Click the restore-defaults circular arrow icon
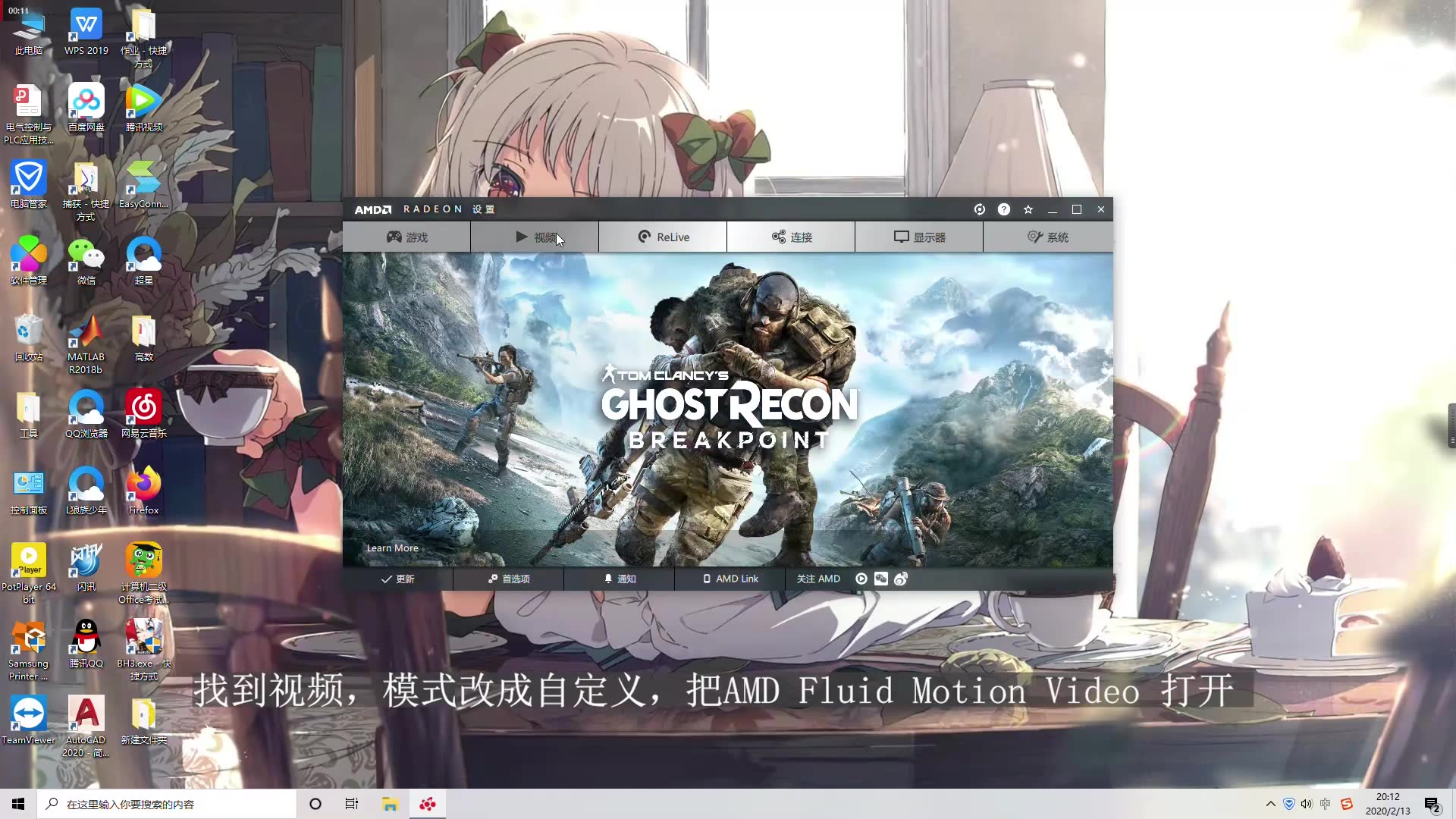 pyautogui.click(x=980, y=209)
